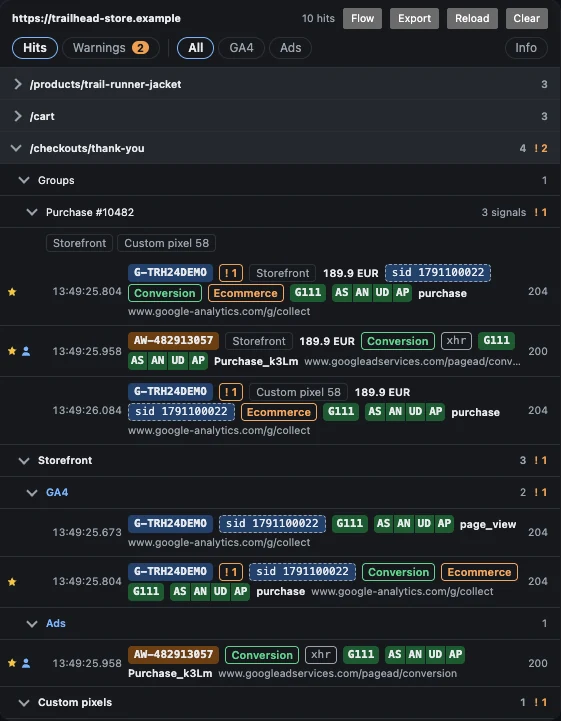Collapse the Ads subsection
Viewport: 561px width, 721px height.
coord(280,624)
